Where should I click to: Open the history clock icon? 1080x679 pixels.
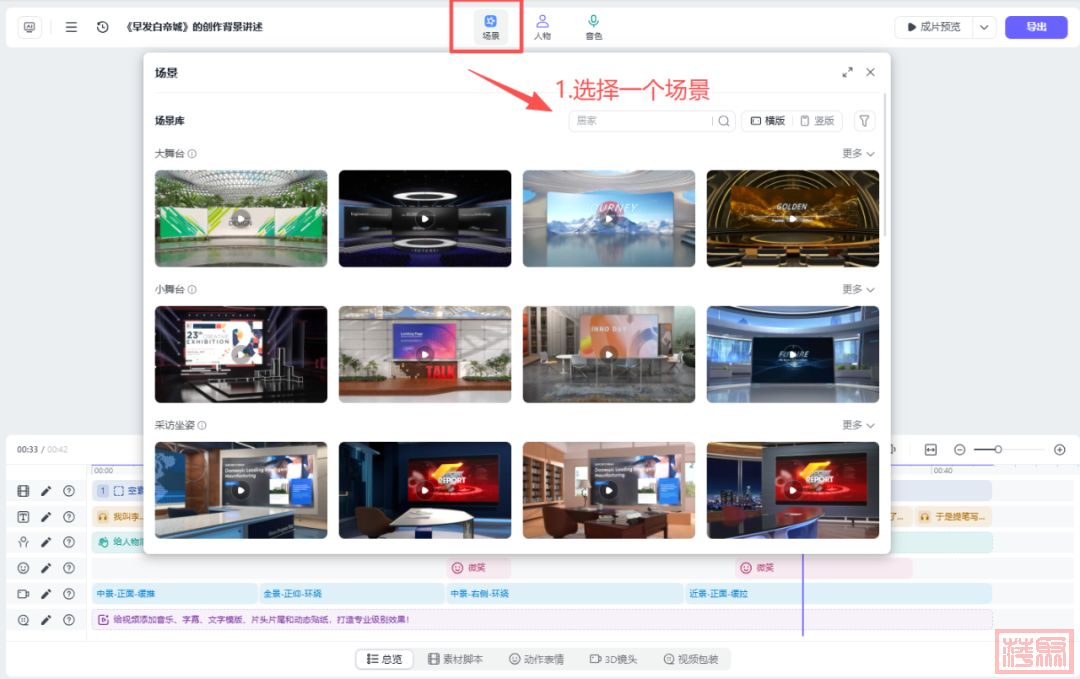point(102,27)
